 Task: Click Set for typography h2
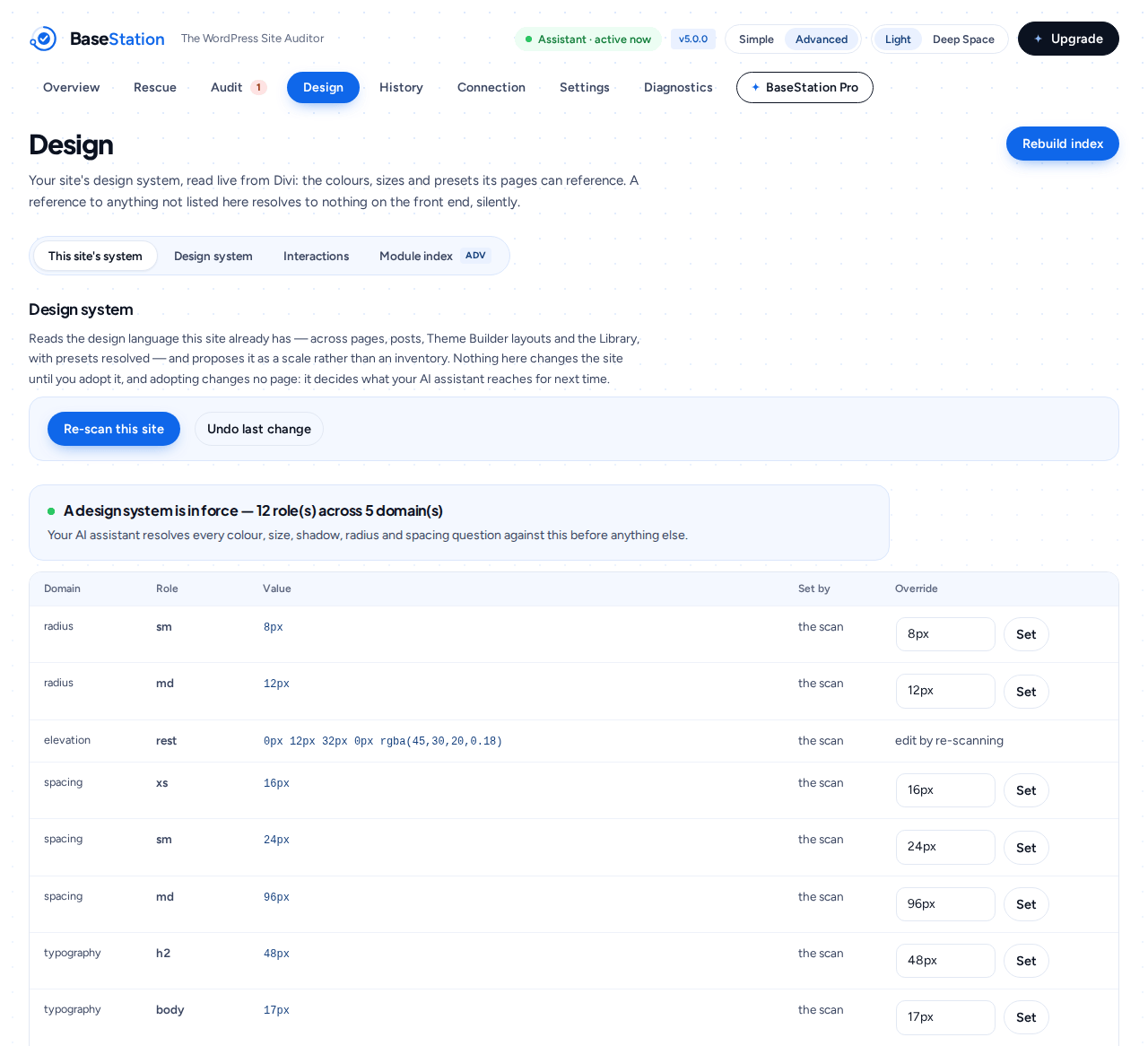1026,961
